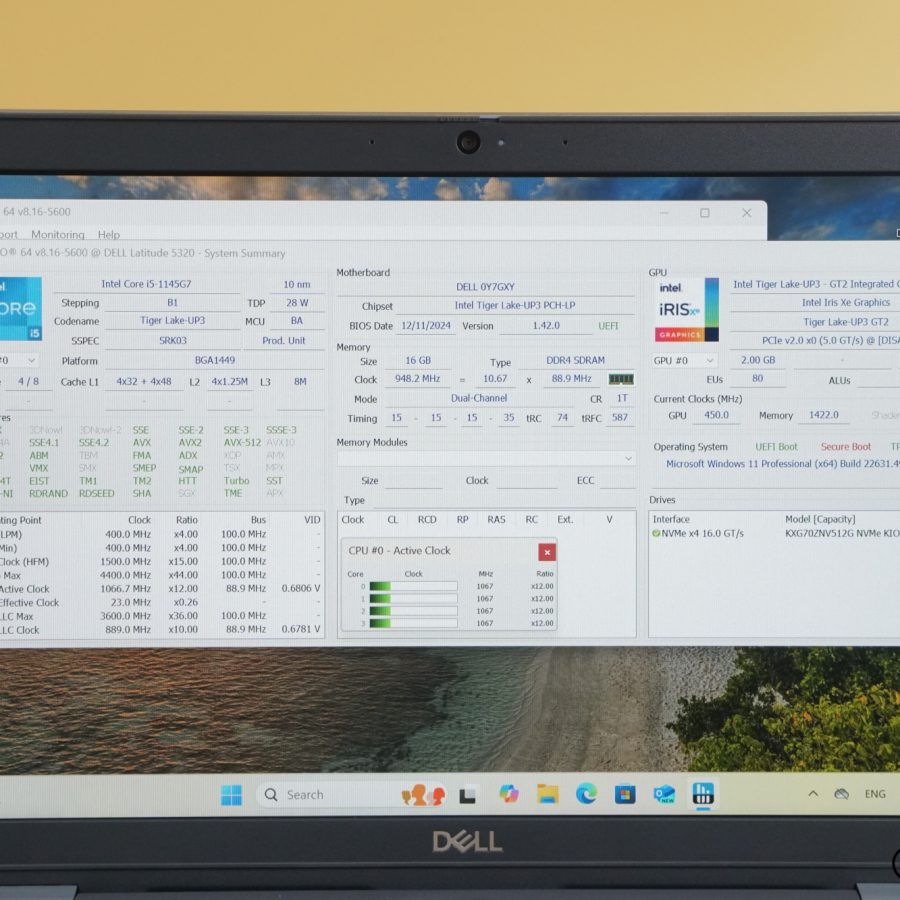Click the Microsoft Windows 11 Professional text
This screenshot has height=900, width=900.
point(783,464)
